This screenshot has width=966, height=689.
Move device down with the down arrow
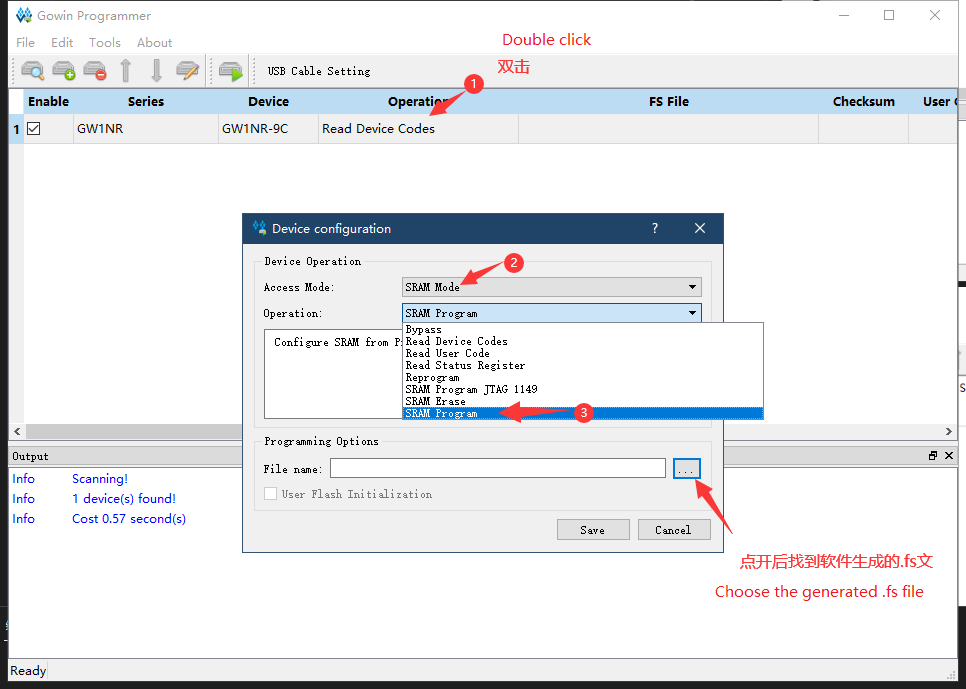[156, 71]
